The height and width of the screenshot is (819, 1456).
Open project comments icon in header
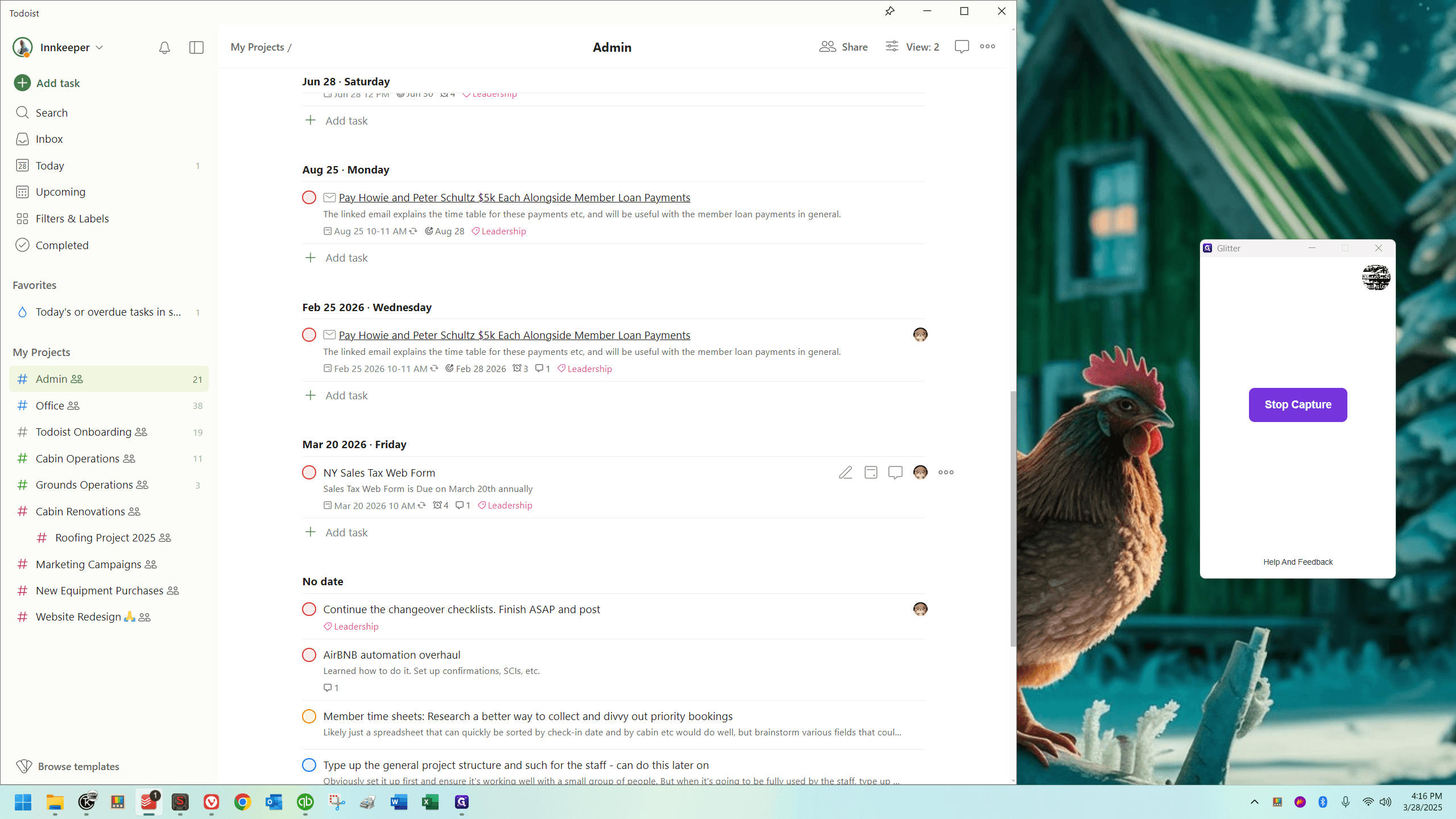[962, 47]
